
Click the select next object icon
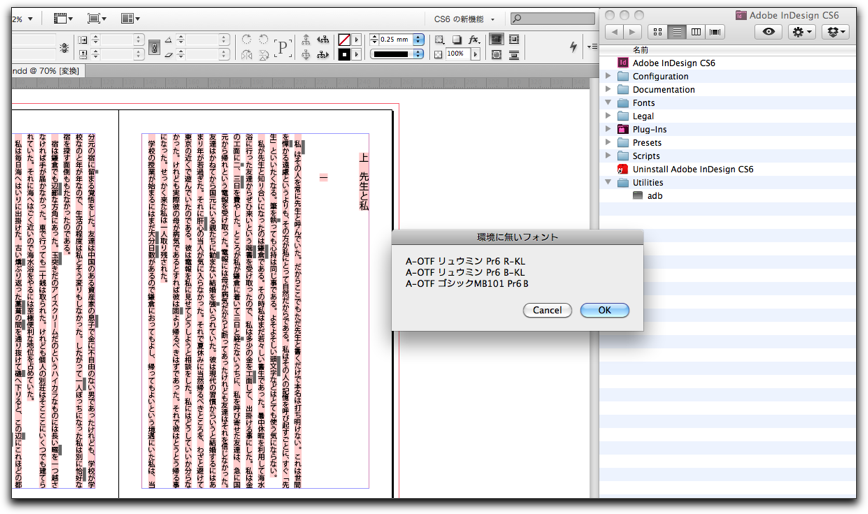pos(323,55)
